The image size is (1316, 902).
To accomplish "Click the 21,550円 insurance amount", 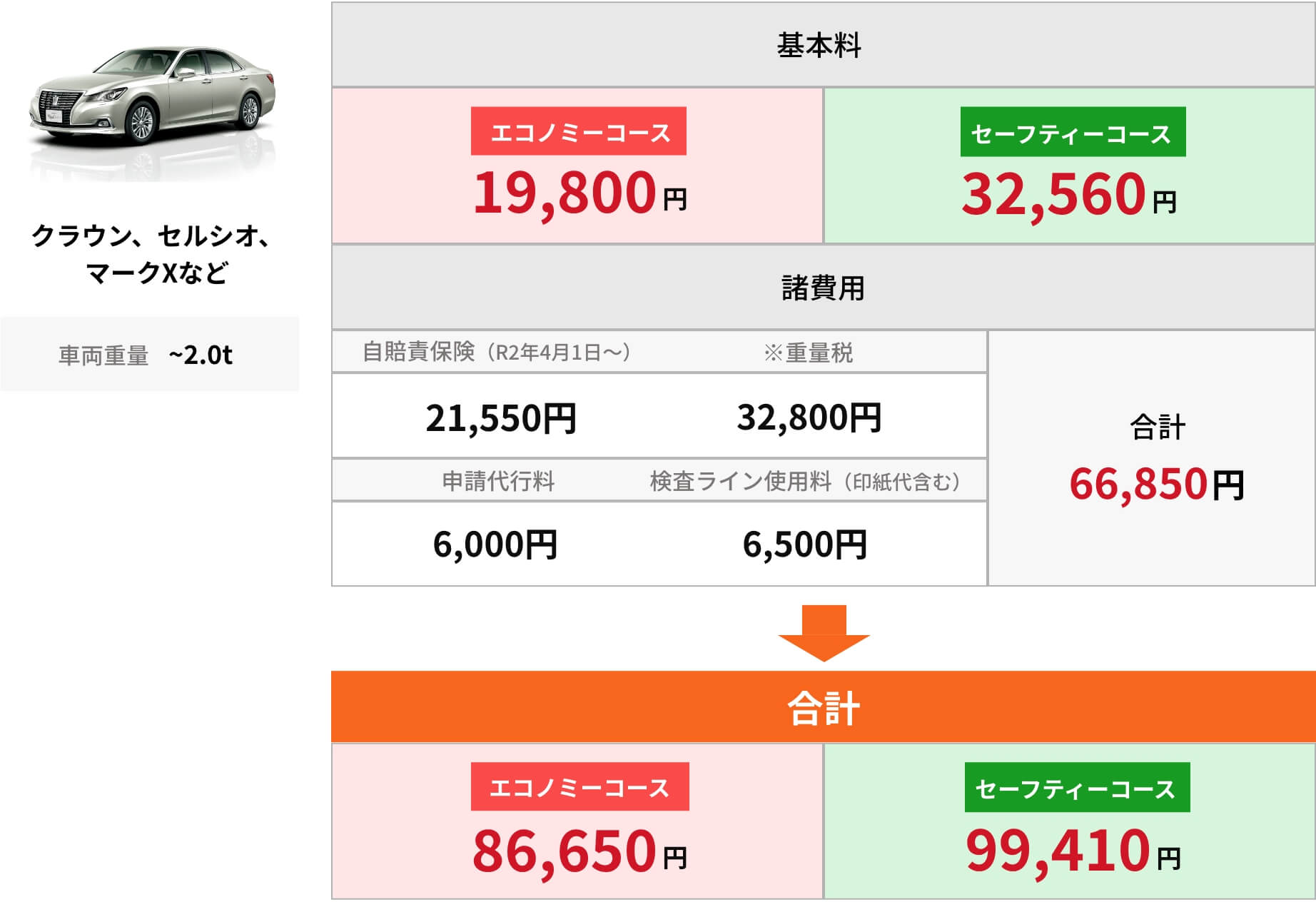I will tap(501, 417).
